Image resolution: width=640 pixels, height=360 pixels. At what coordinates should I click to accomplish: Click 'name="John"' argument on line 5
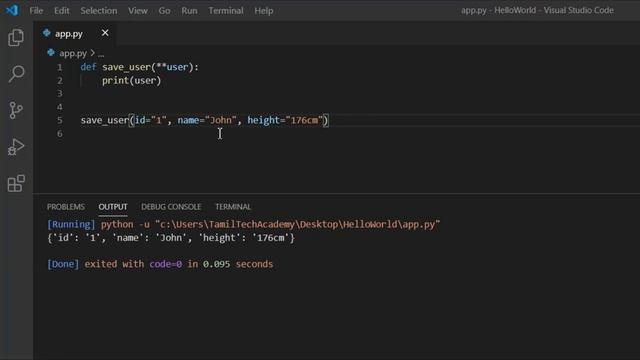207,120
